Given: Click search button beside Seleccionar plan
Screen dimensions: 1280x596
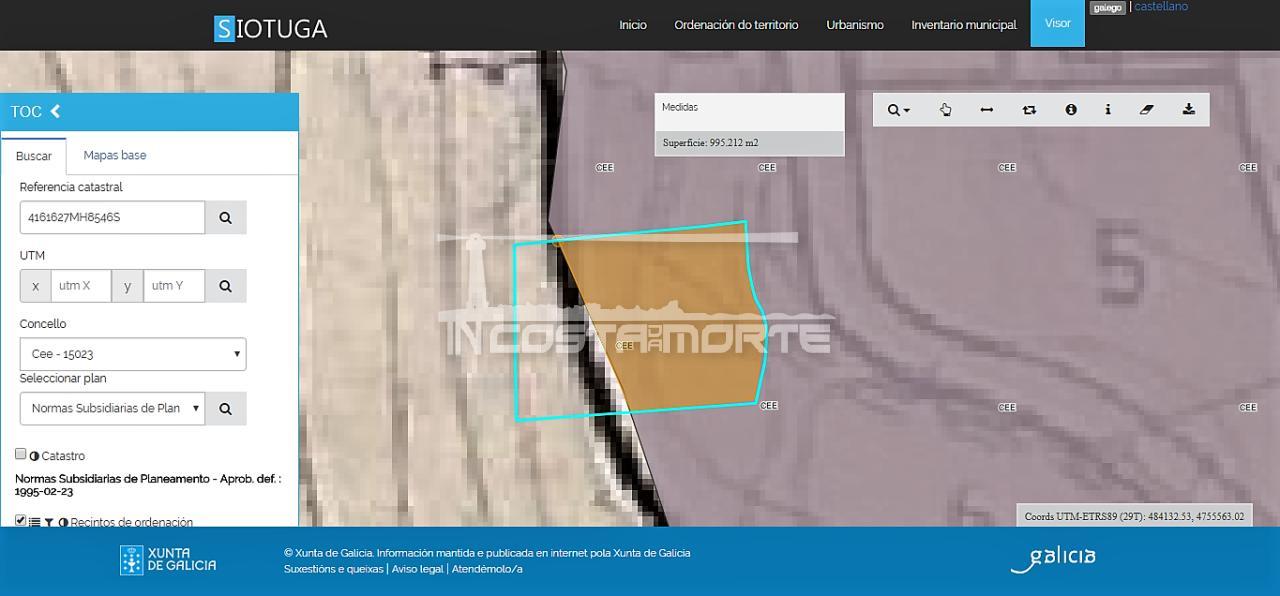Looking at the screenshot, I should coord(226,408).
